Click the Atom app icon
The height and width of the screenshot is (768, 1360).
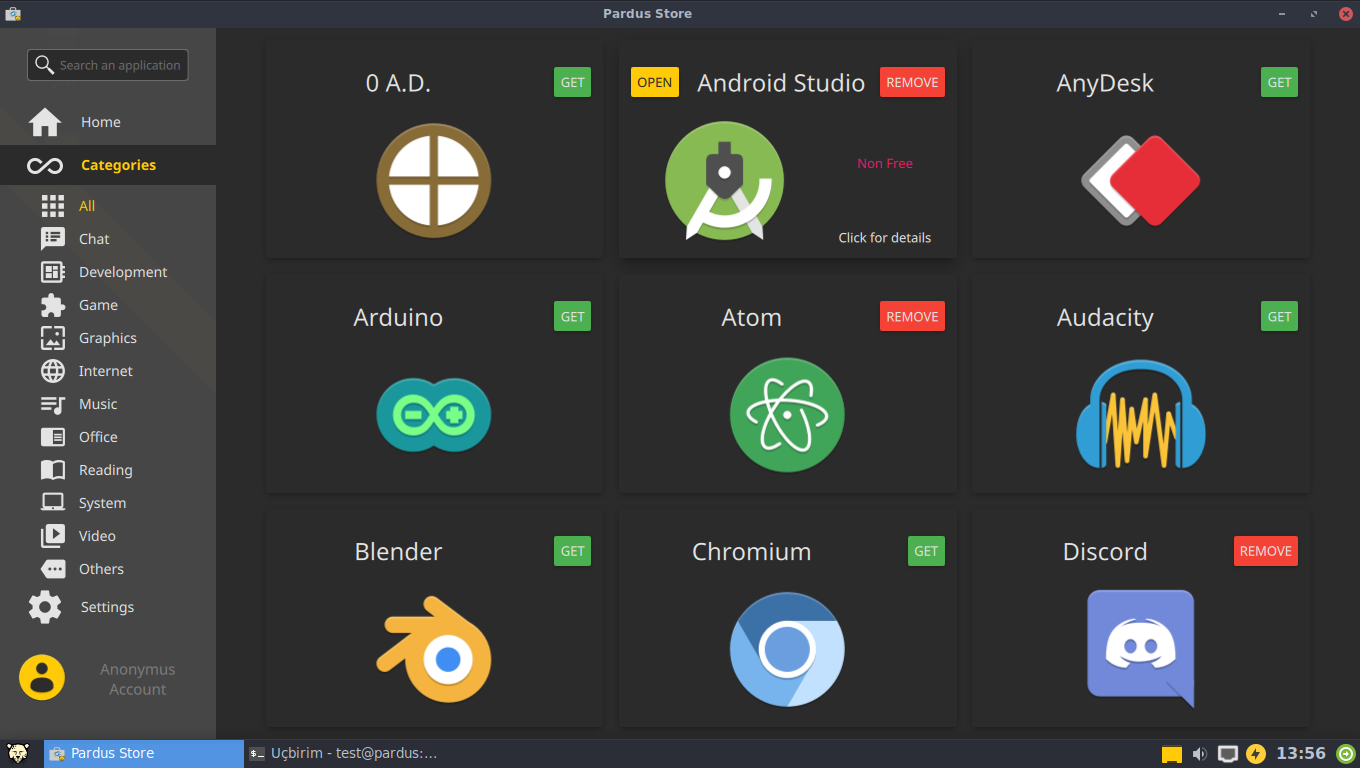(x=787, y=415)
